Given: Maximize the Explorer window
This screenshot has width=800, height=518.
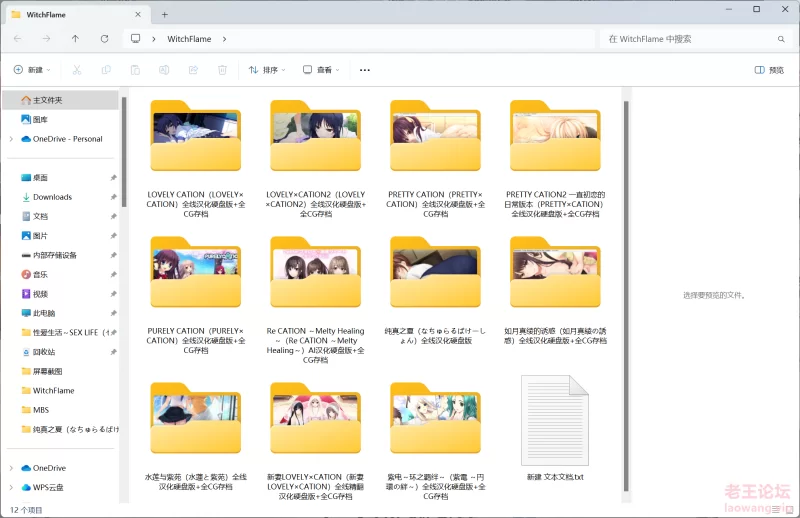Looking at the screenshot, I should tap(757, 9).
